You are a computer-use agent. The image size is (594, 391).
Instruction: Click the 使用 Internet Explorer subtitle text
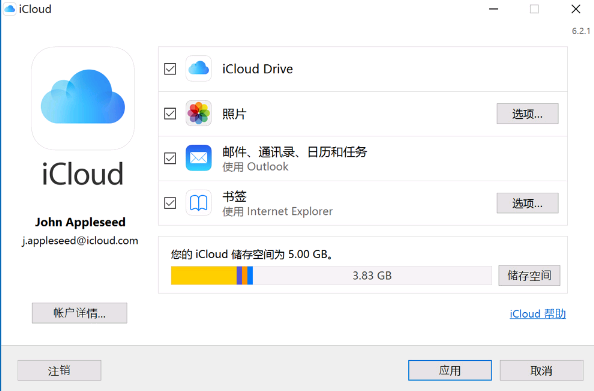[x=278, y=211]
